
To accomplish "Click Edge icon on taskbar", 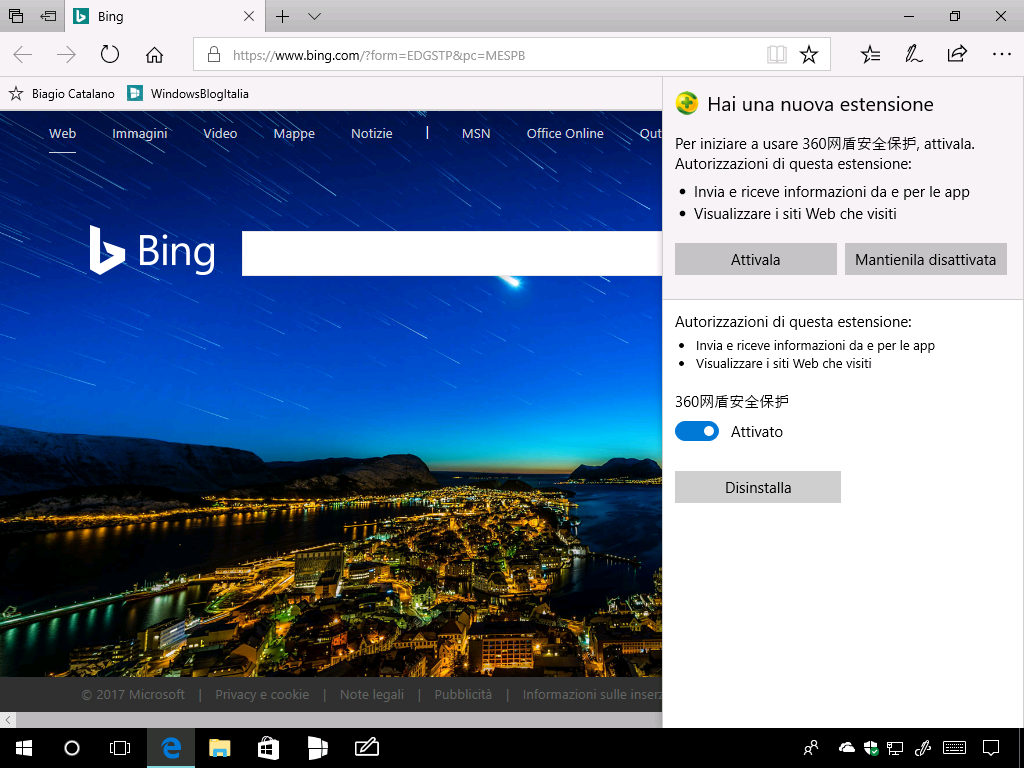I will (171, 748).
